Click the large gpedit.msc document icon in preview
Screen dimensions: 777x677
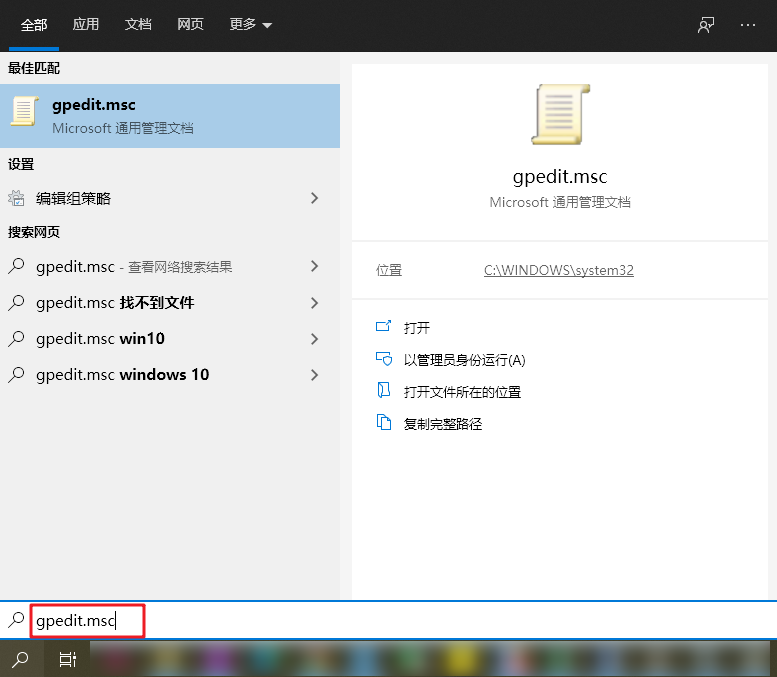tap(561, 114)
